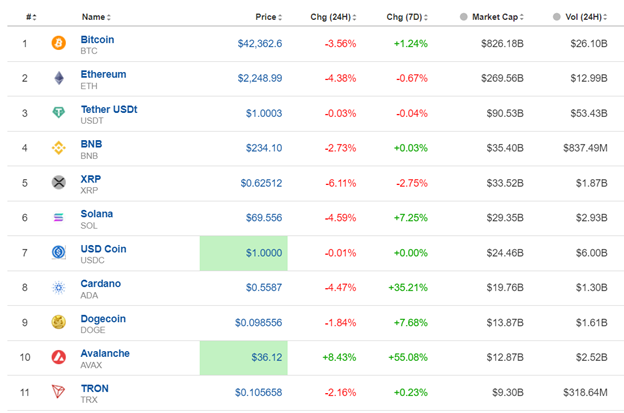
Task: Click Ethereum price $2,248.99
Action: (259, 78)
